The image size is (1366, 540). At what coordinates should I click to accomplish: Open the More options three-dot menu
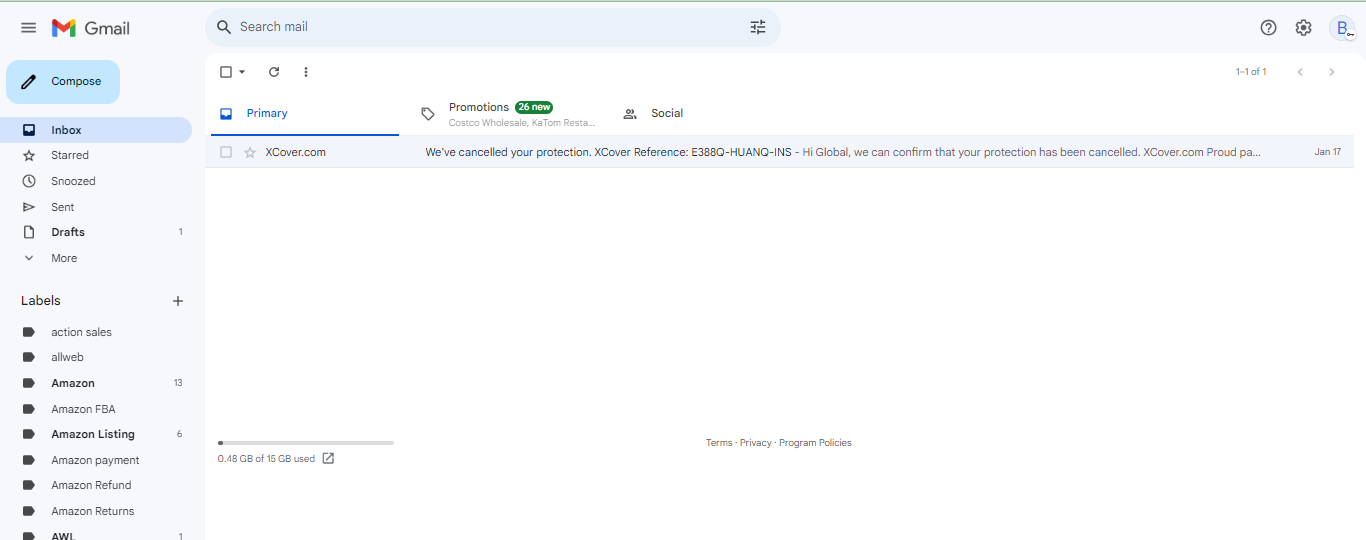point(306,72)
